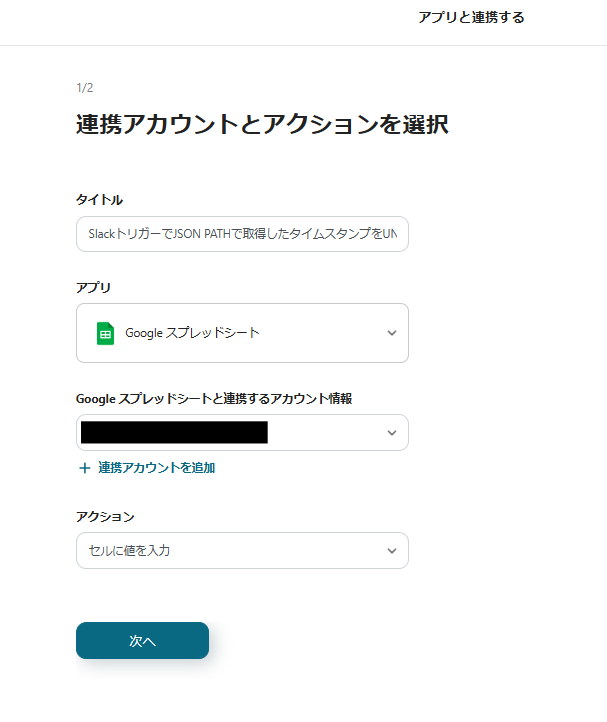This screenshot has width=607, height=722.
Task: Expand the アプリ dropdown chevron
Action: click(392, 333)
